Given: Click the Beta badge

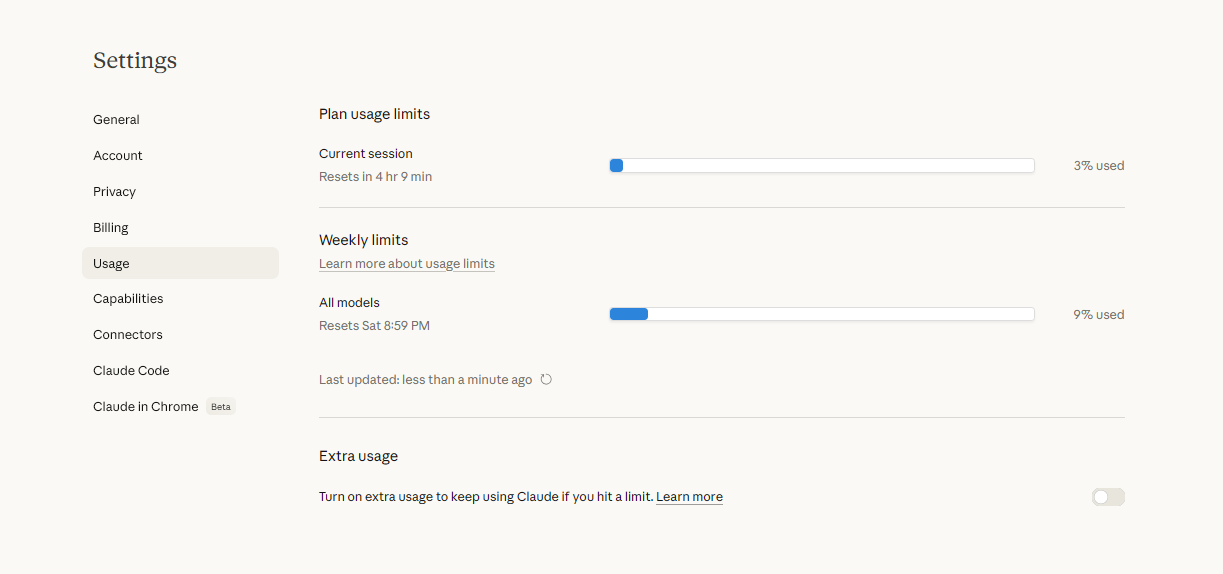Looking at the screenshot, I should click(221, 407).
